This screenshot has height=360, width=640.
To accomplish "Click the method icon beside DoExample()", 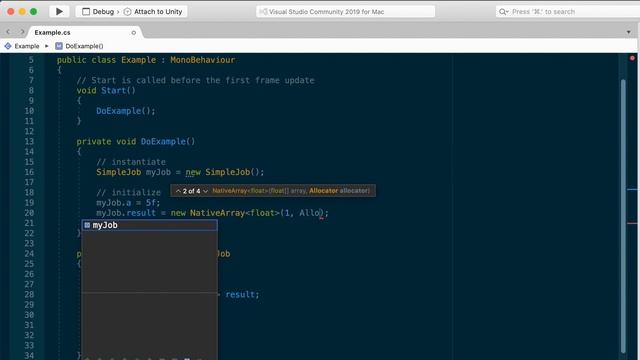I will 59,46.
